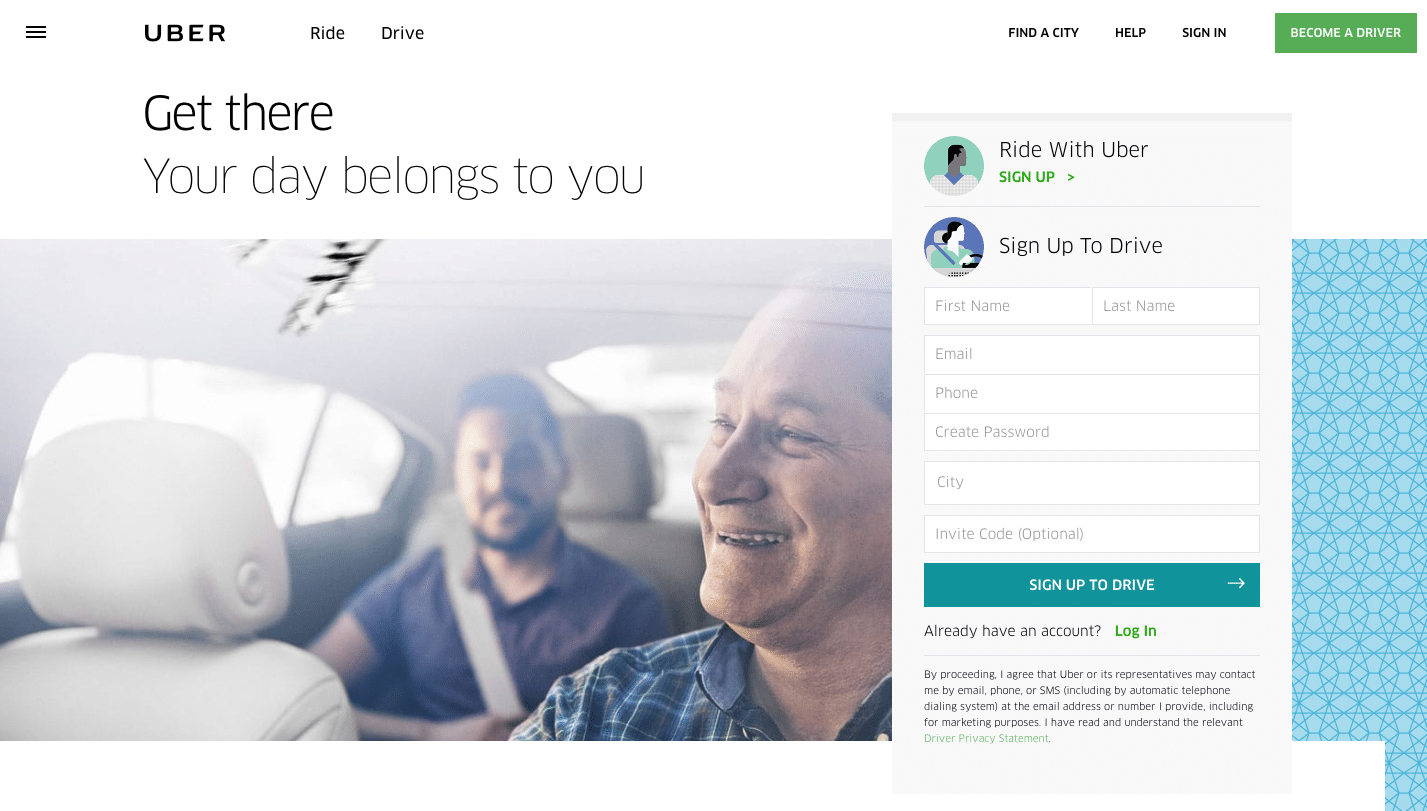This screenshot has height=811, width=1427.
Task: Open the HELP link
Action: [x=1130, y=33]
